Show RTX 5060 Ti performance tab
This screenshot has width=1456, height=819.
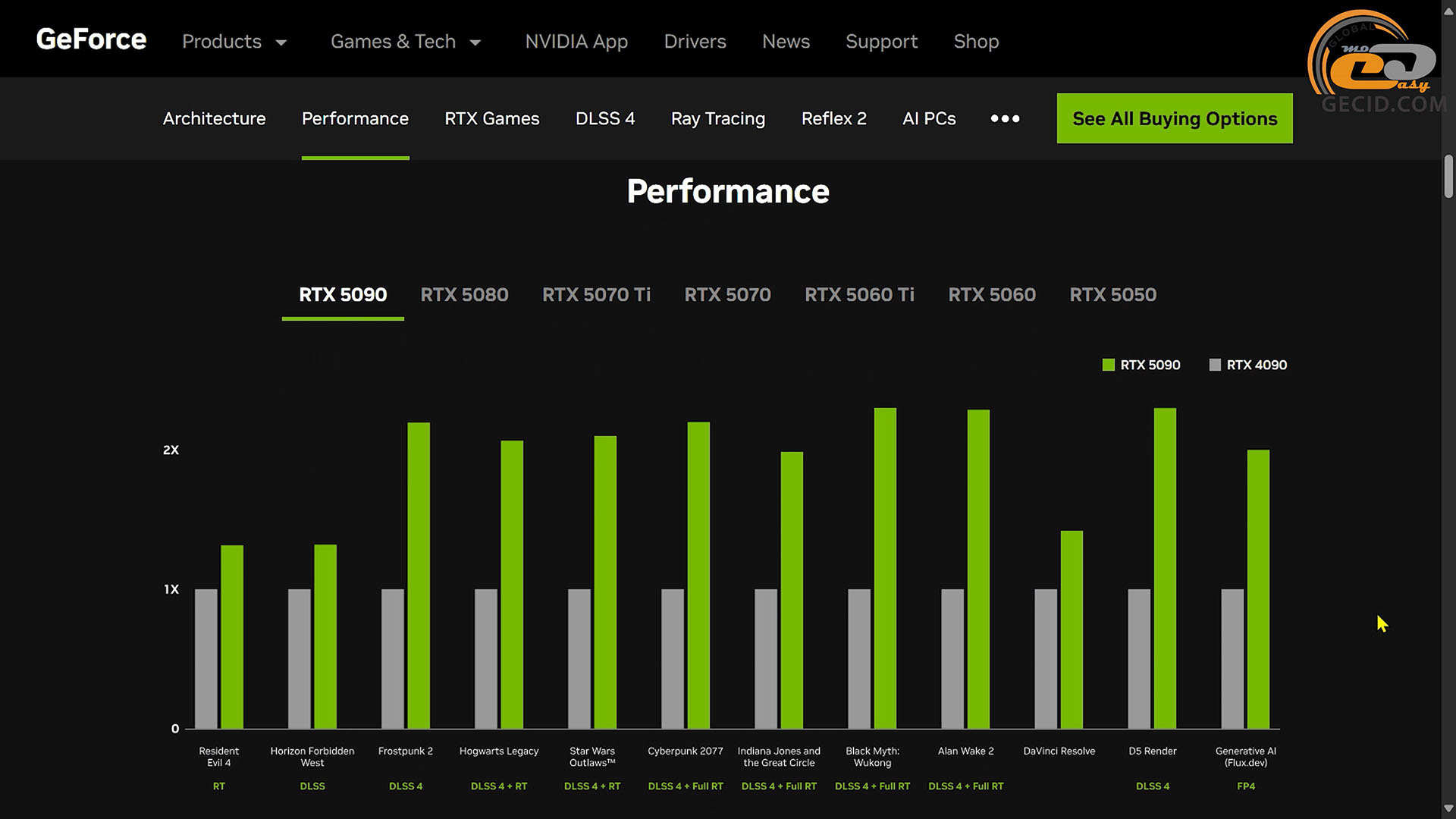[x=859, y=294]
